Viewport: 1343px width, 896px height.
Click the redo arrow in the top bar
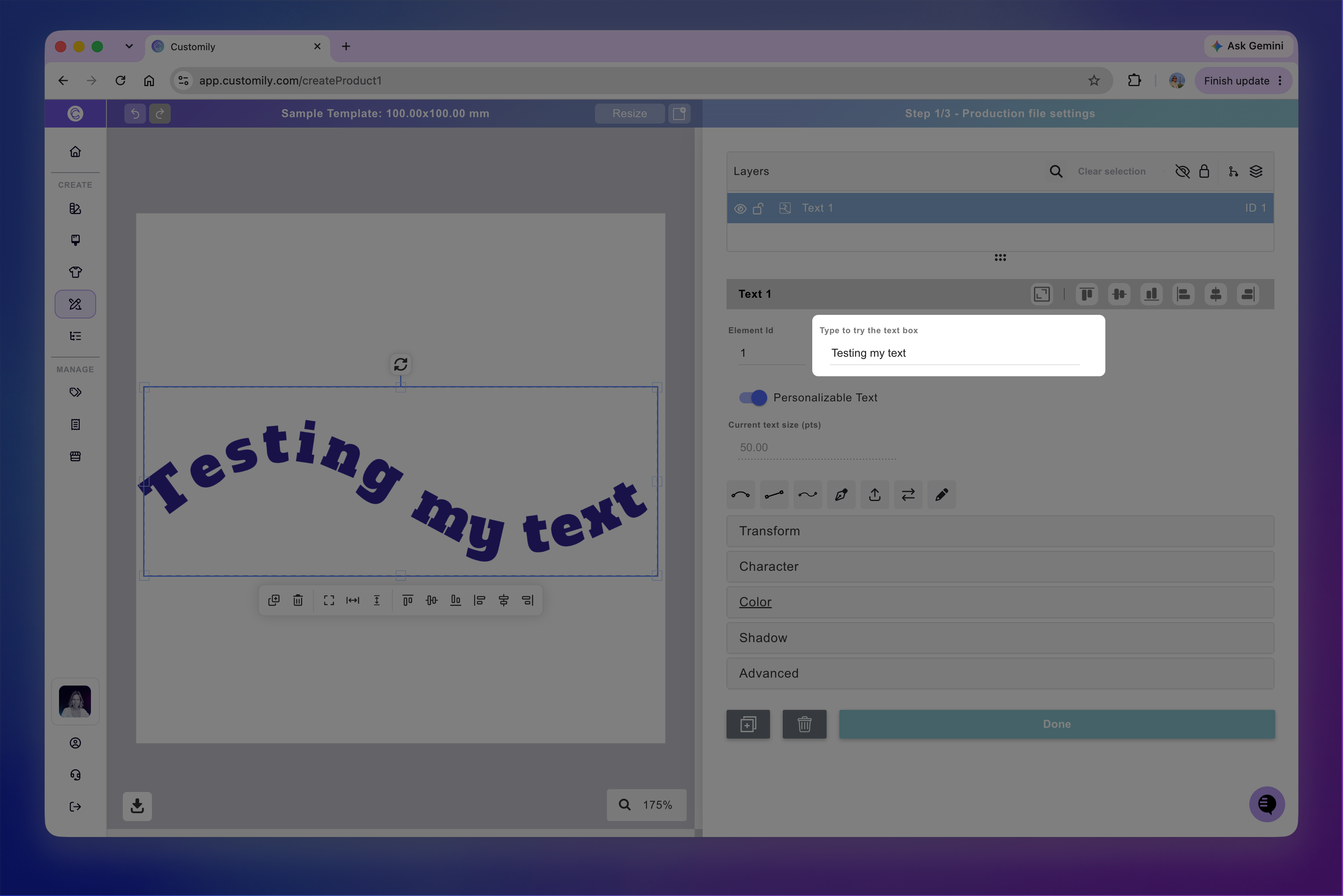click(x=160, y=114)
